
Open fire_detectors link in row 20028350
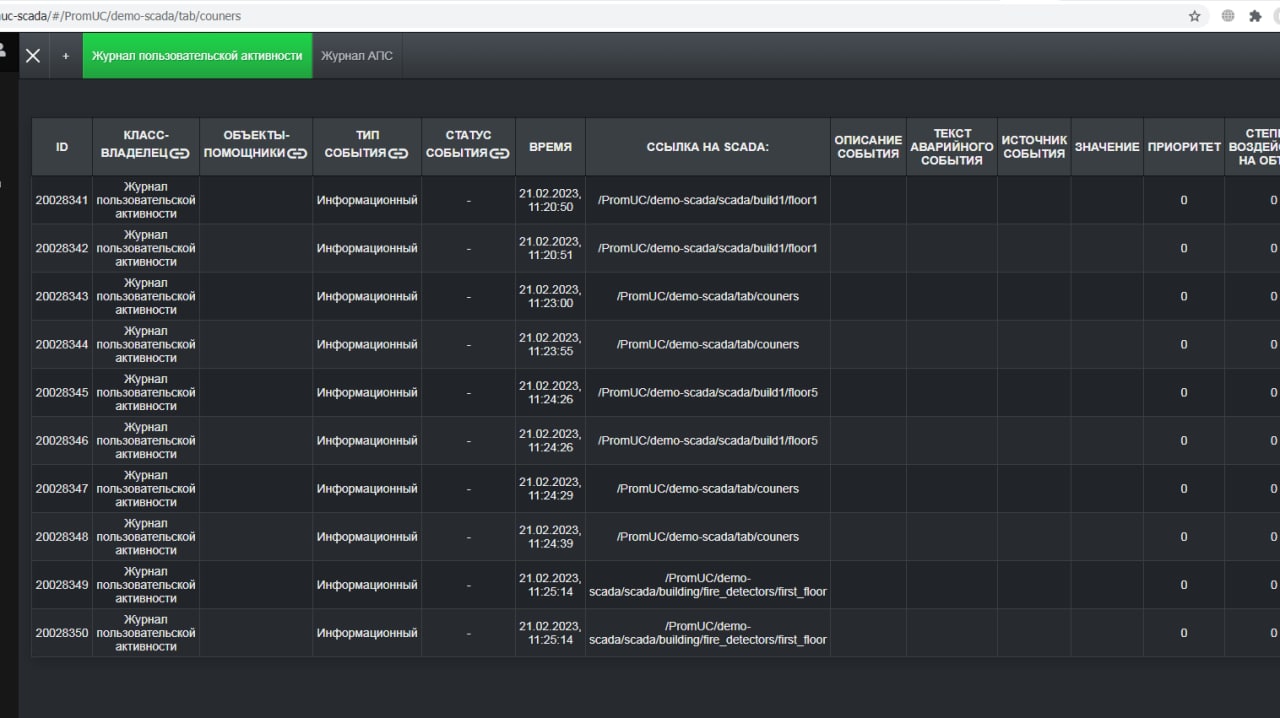point(707,633)
